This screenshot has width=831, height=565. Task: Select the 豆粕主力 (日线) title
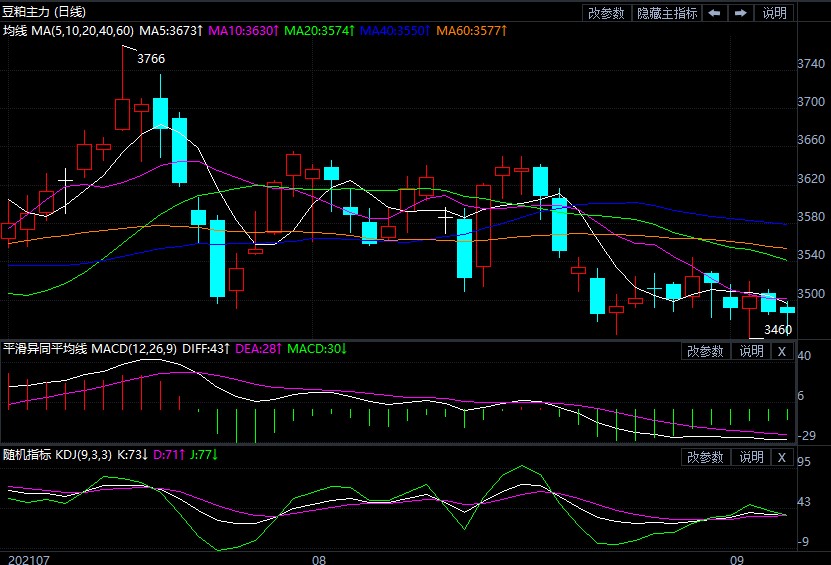pos(44,12)
